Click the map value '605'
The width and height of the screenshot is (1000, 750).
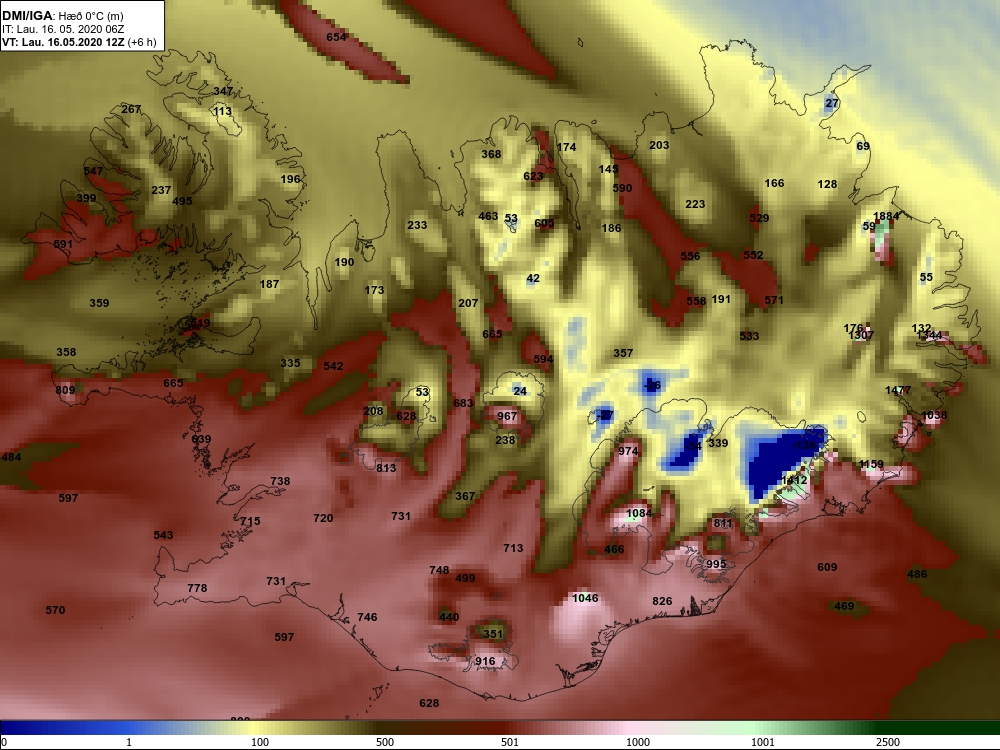544,223
